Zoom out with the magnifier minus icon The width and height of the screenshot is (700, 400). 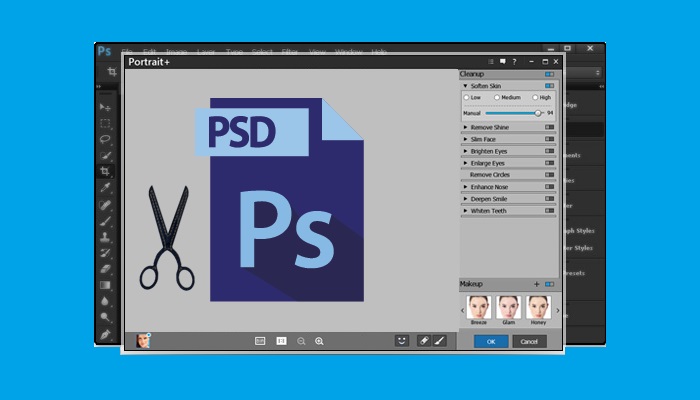301,342
